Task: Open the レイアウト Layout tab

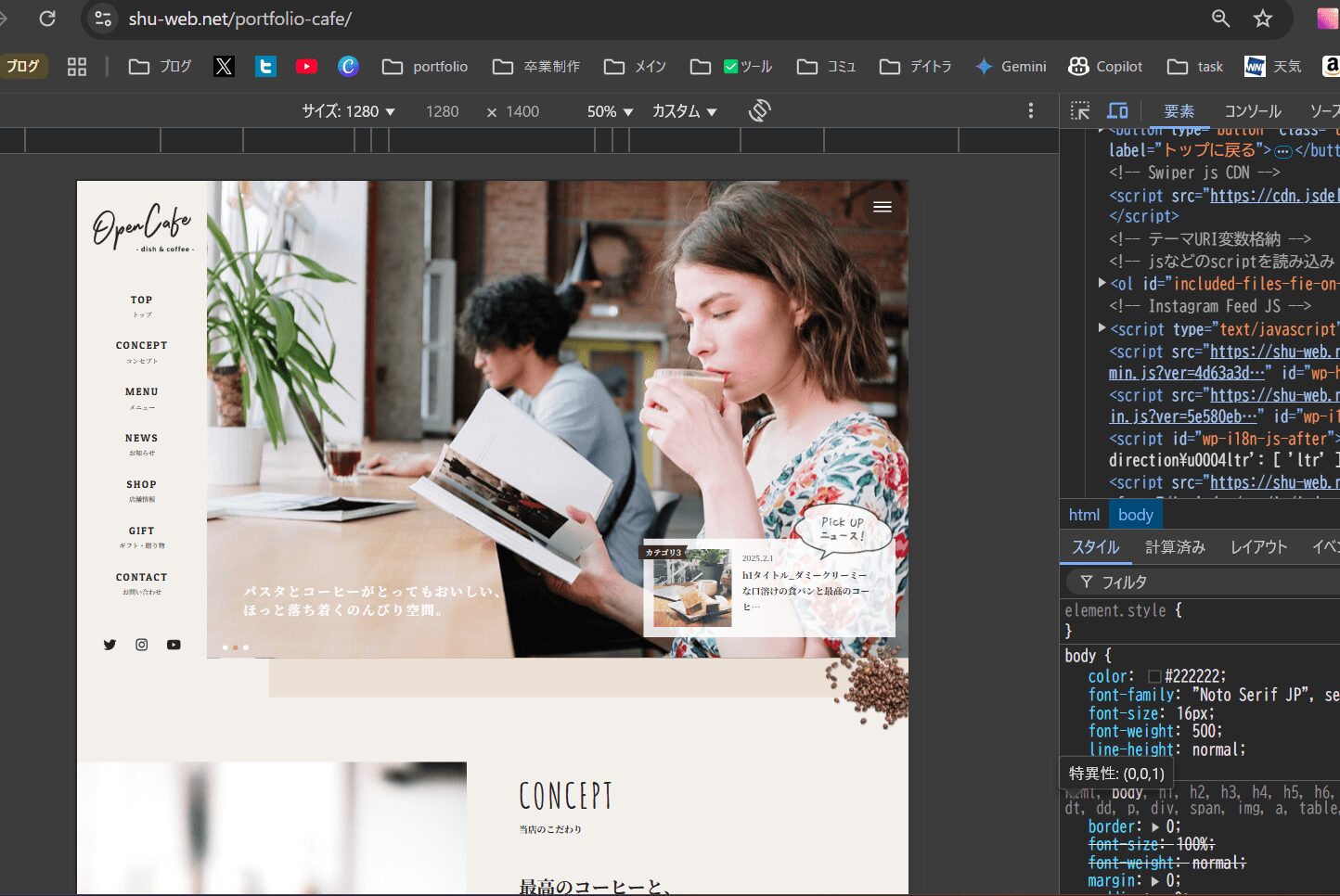Action: [1258, 547]
